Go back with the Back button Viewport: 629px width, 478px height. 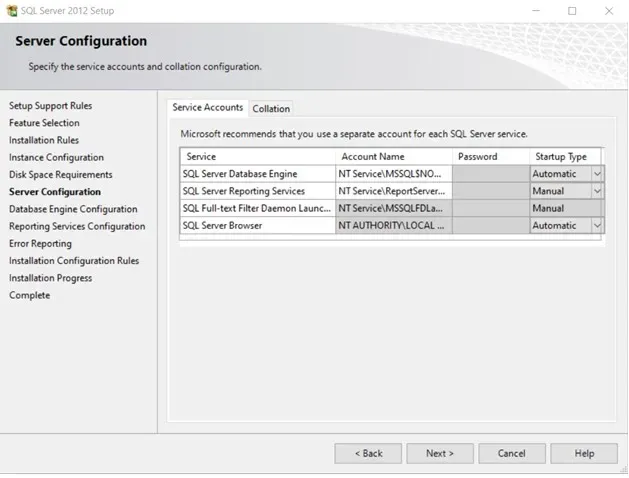(368, 453)
